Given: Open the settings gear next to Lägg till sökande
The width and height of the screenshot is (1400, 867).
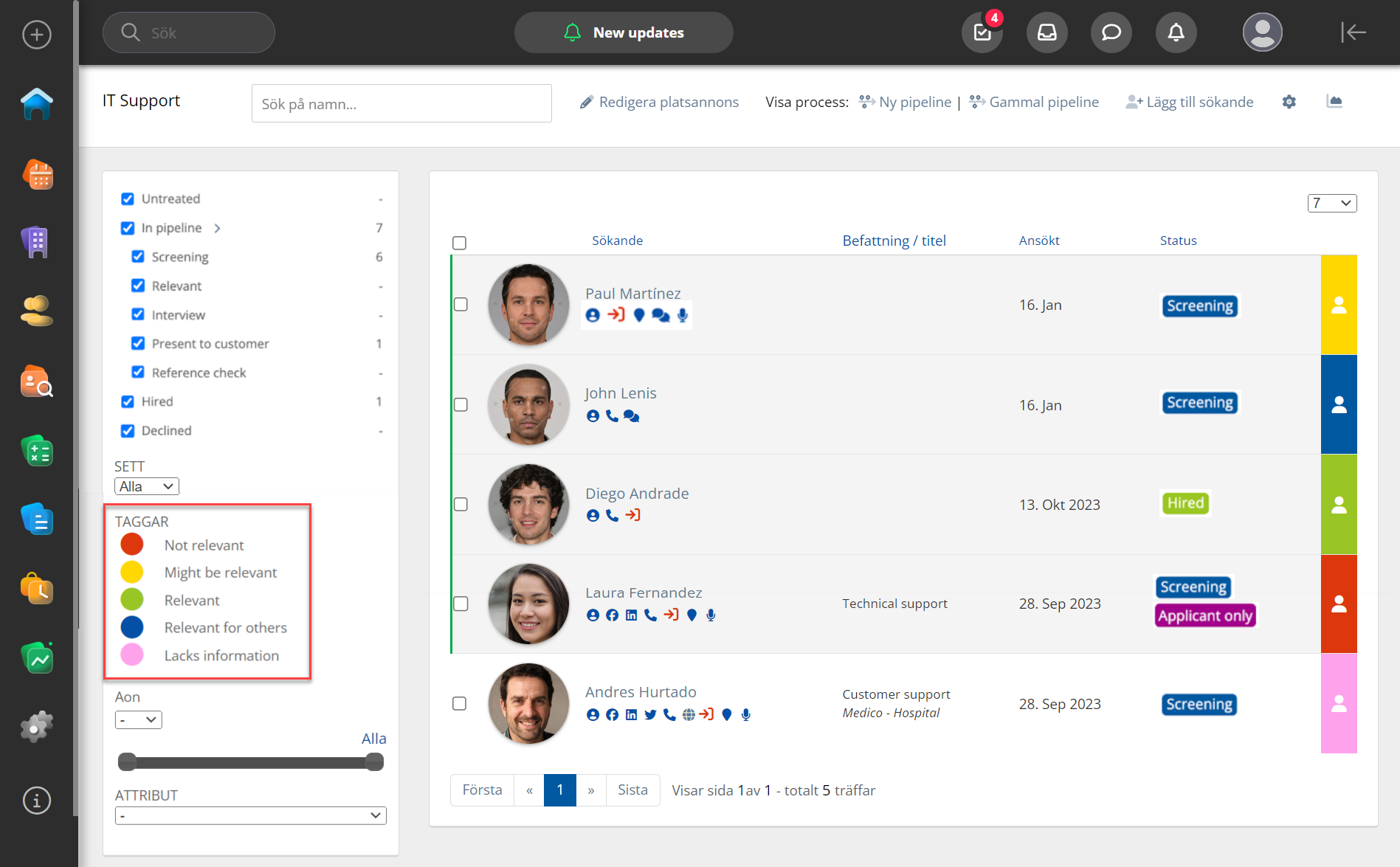Looking at the screenshot, I should 1289,102.
